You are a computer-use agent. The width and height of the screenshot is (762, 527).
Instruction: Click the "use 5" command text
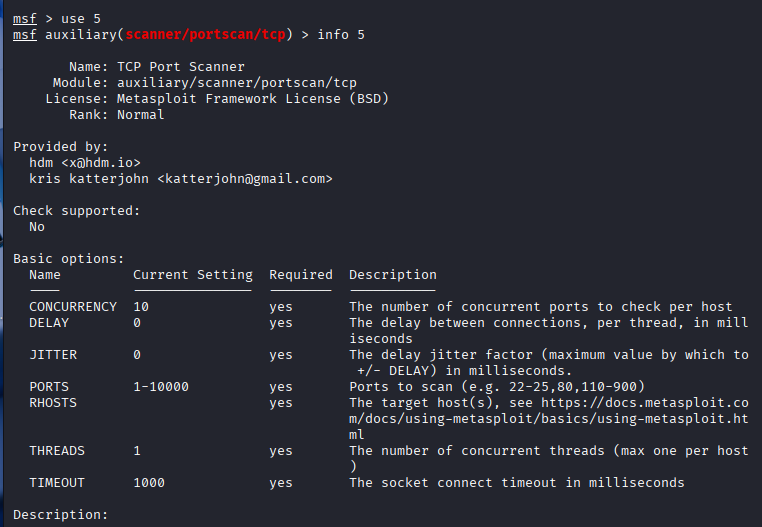(73, 19)
